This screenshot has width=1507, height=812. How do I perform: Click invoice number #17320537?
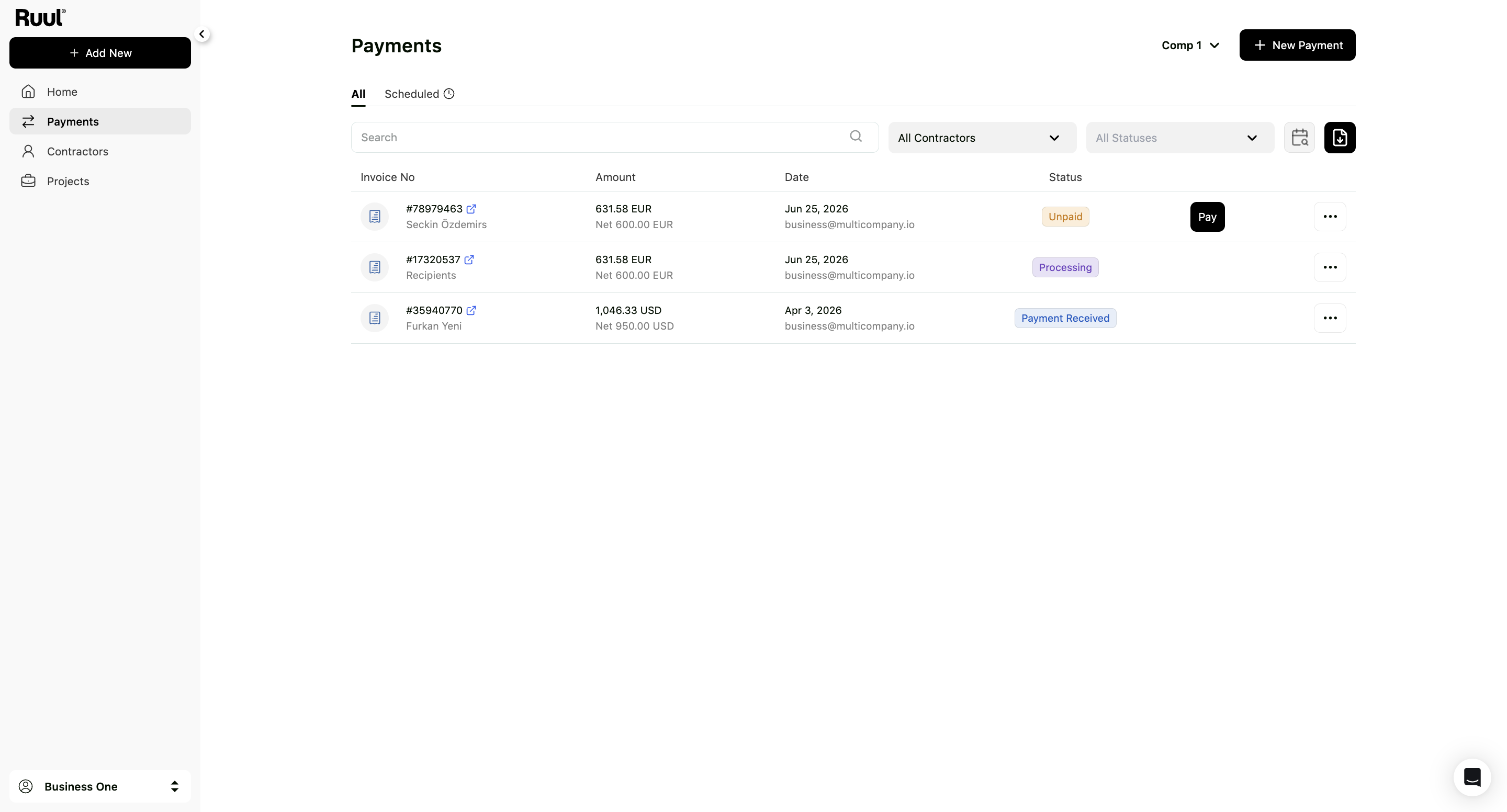point(433,260)
